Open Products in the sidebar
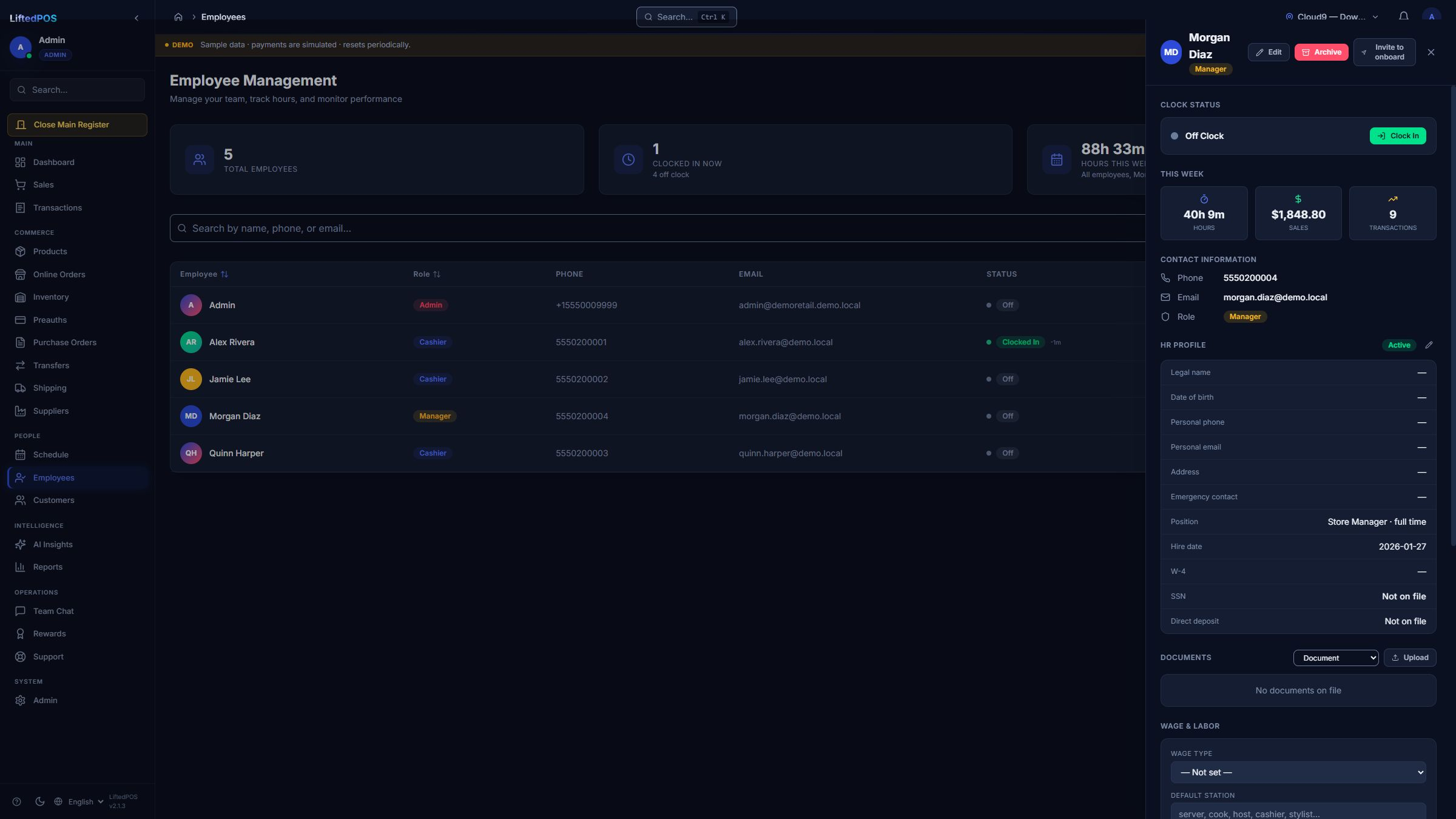The image size is (1456, 819). 77,252
